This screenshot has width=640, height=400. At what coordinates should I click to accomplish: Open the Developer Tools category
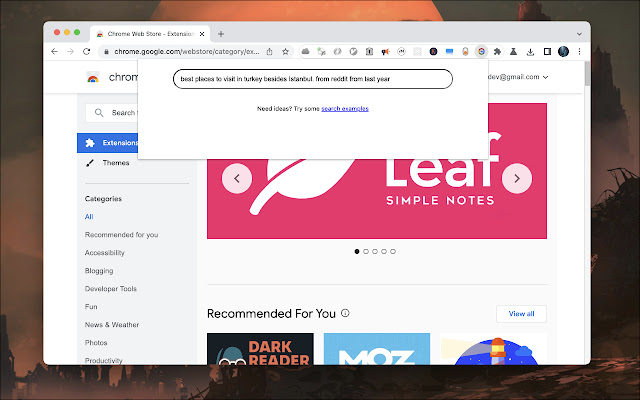111,289
